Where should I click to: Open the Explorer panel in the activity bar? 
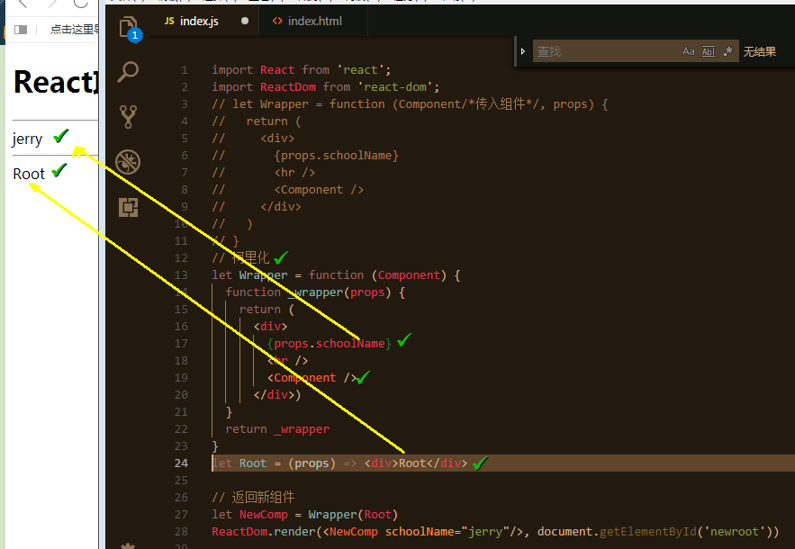click(128, 27)
